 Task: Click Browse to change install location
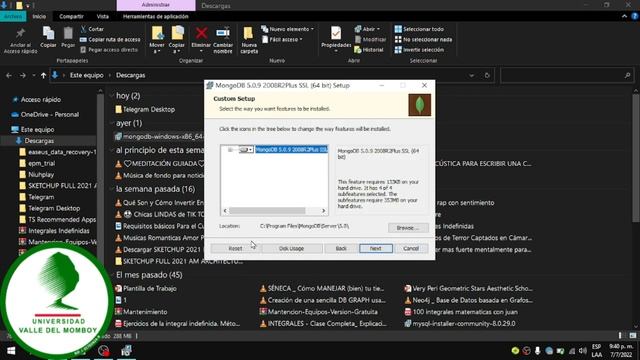pos(408,228)
